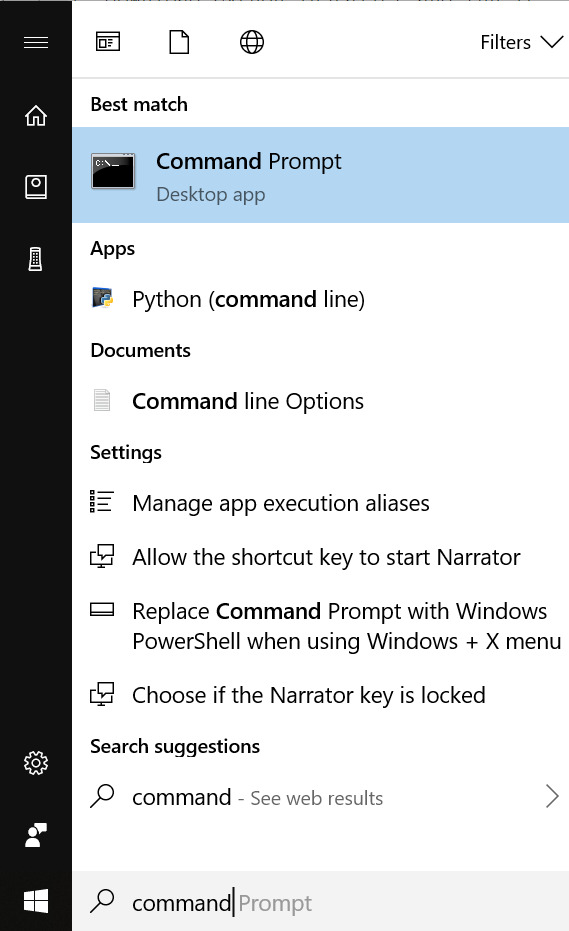Open the Notebook icon in the sidebar
Image resolution: width=569 pixels, height=931 pixels.
(36, 187)
